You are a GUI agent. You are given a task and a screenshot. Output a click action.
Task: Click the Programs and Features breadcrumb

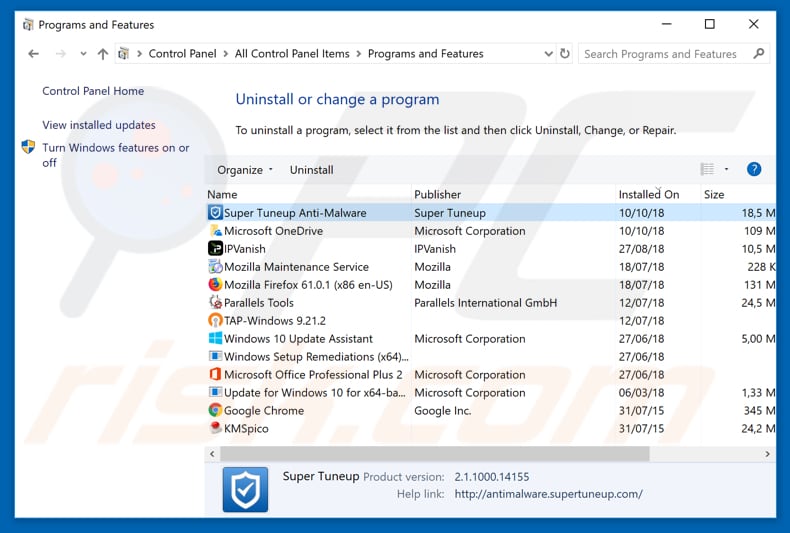coord(426,53)
